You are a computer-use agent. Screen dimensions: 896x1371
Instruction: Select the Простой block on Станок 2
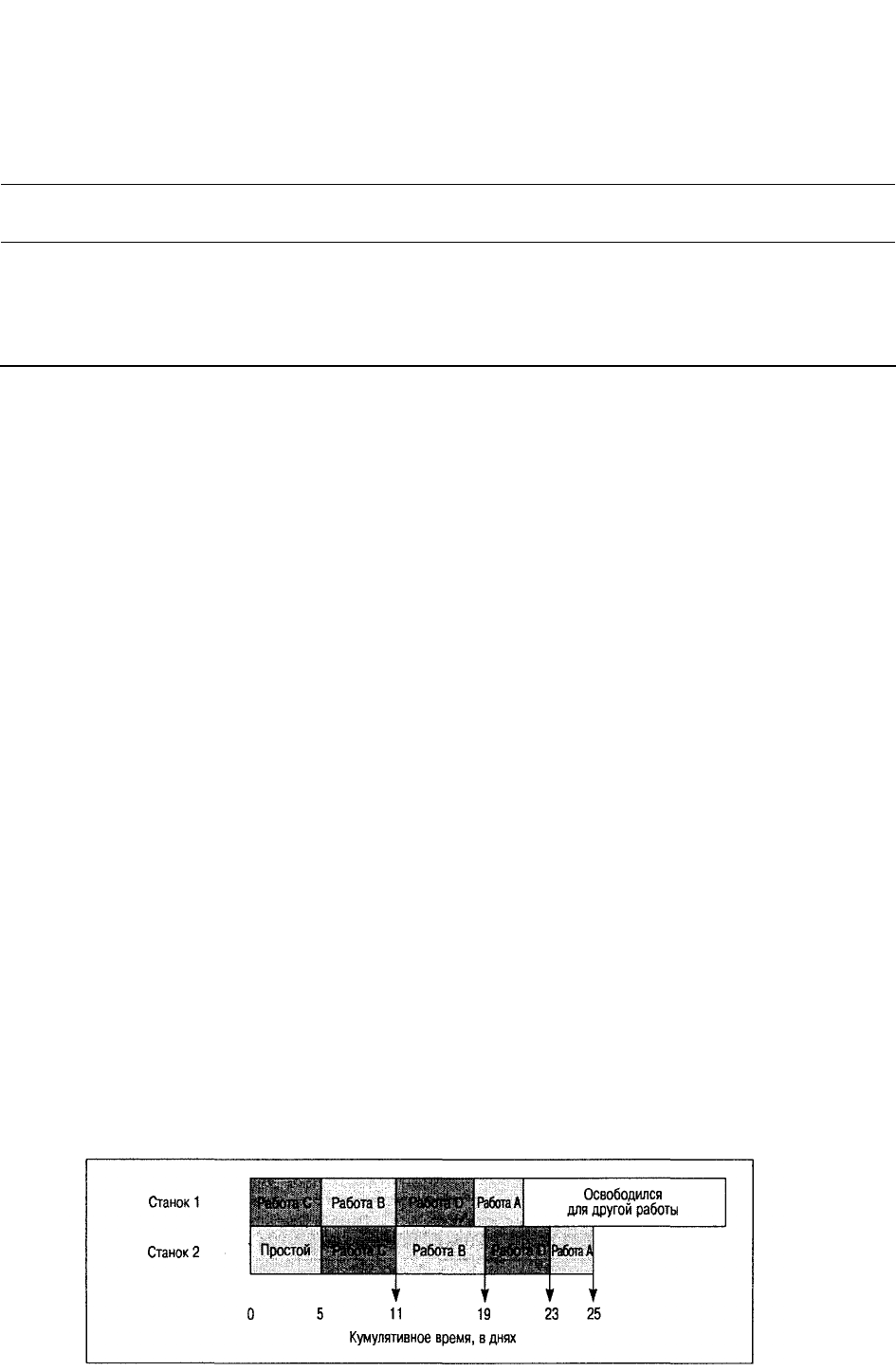click(285, 1250)
